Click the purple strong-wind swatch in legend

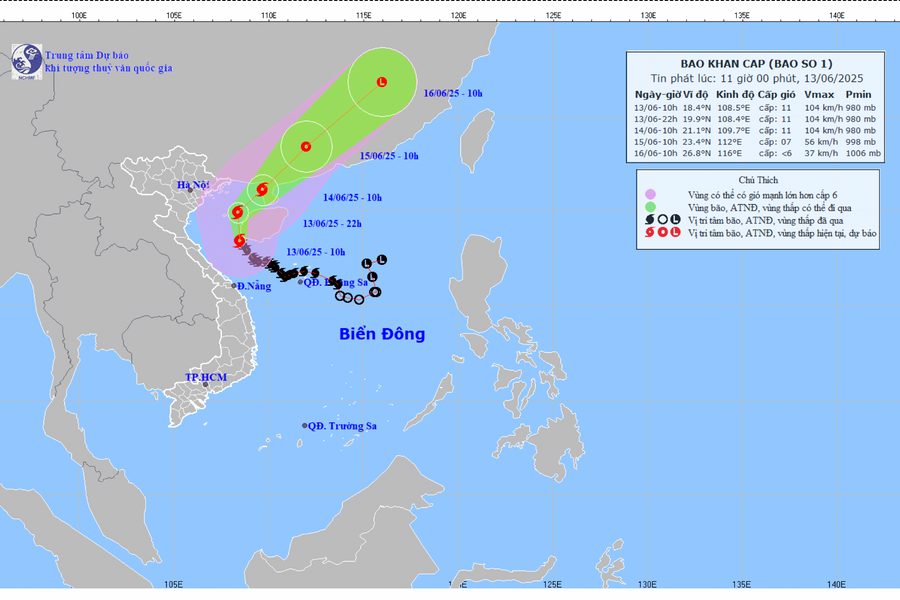click(650, 194)
